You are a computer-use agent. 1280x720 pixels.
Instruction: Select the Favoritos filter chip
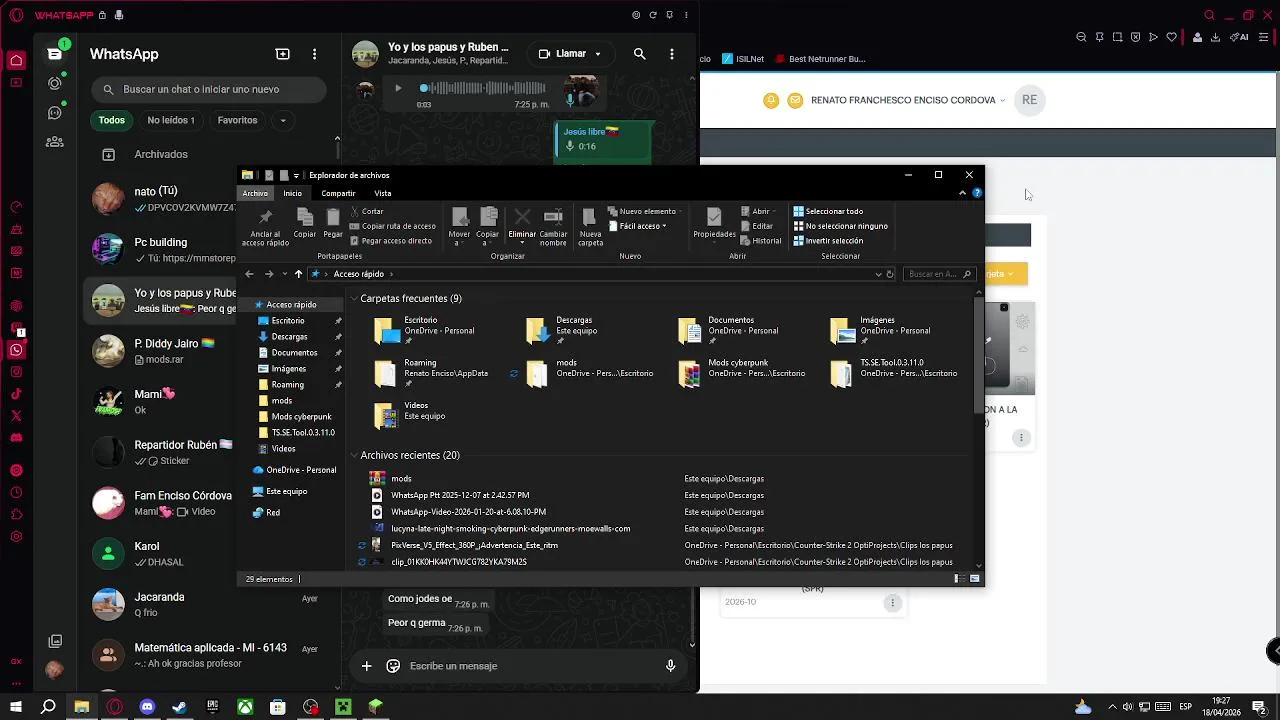pos(237,120)
